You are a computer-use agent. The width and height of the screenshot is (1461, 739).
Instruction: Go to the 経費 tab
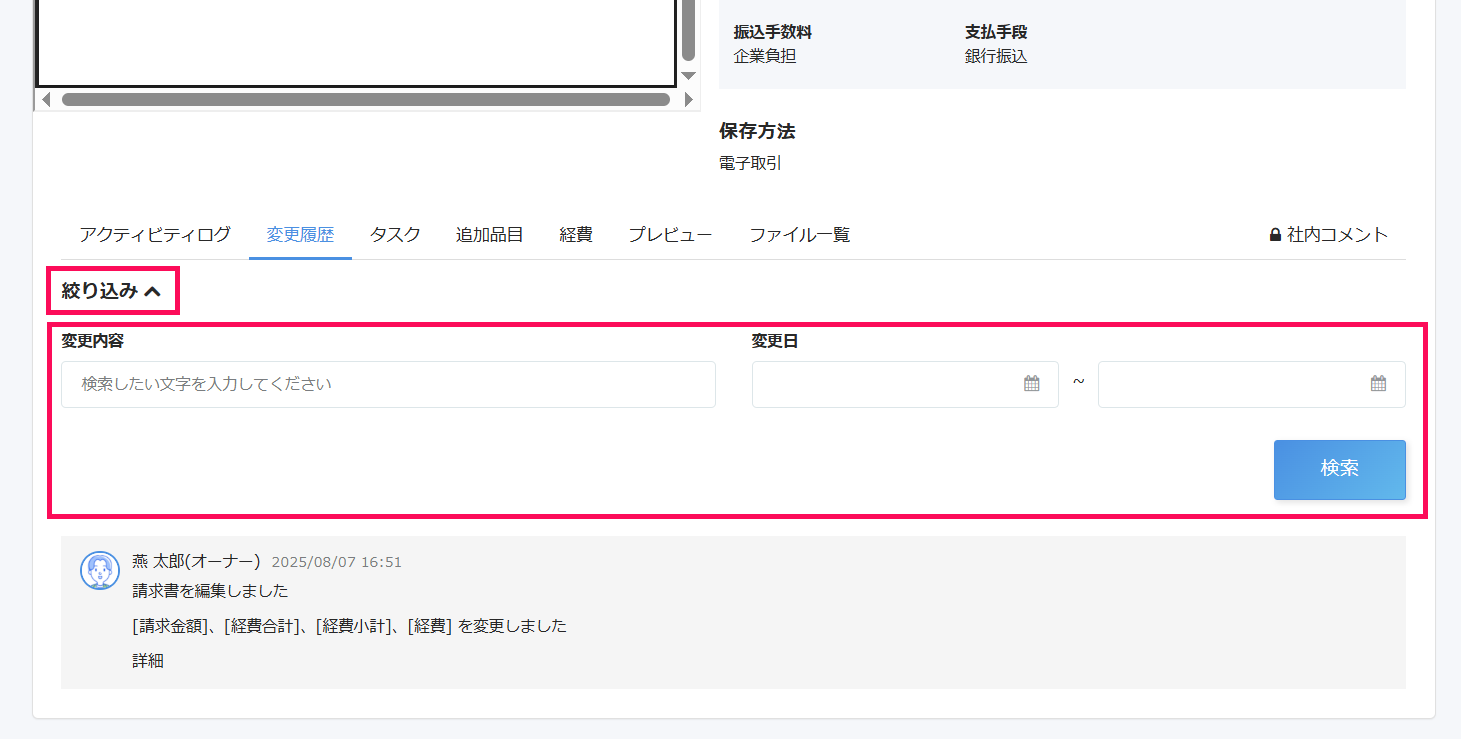(x=576, y=235)
